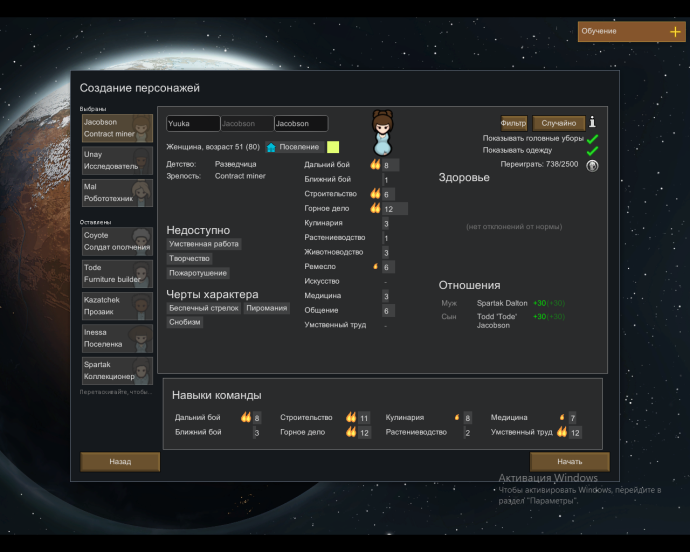
Task: Click childhood backstory Разведчица
Action: tap(235, 164)
